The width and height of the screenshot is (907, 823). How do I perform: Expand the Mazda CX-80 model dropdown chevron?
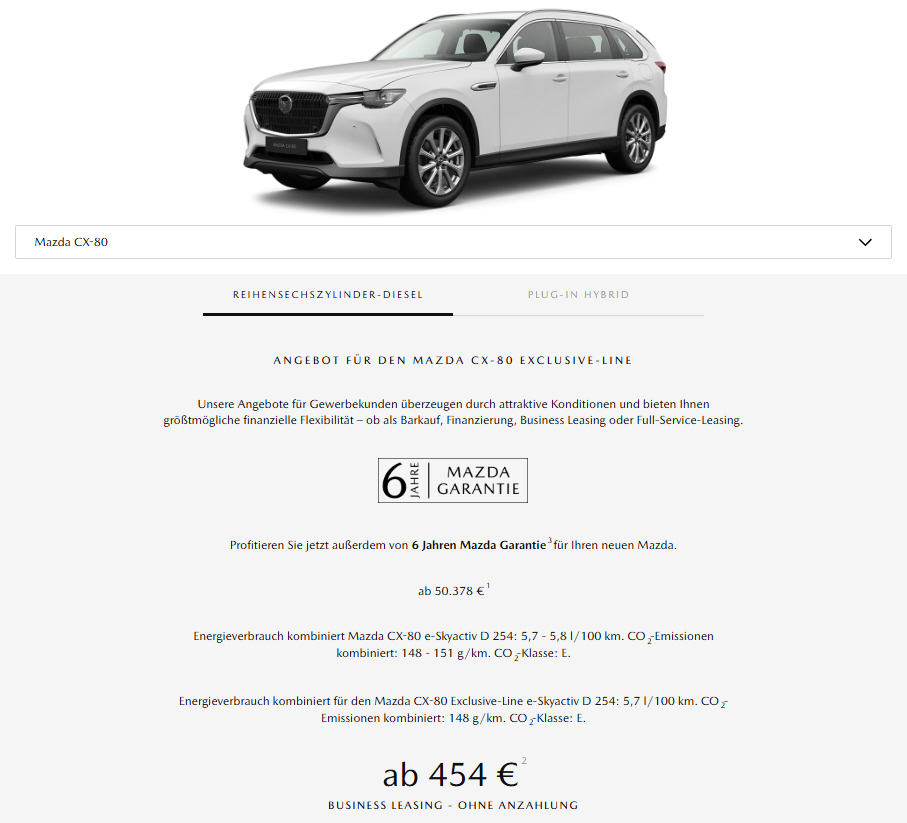(x=865, y=242)
